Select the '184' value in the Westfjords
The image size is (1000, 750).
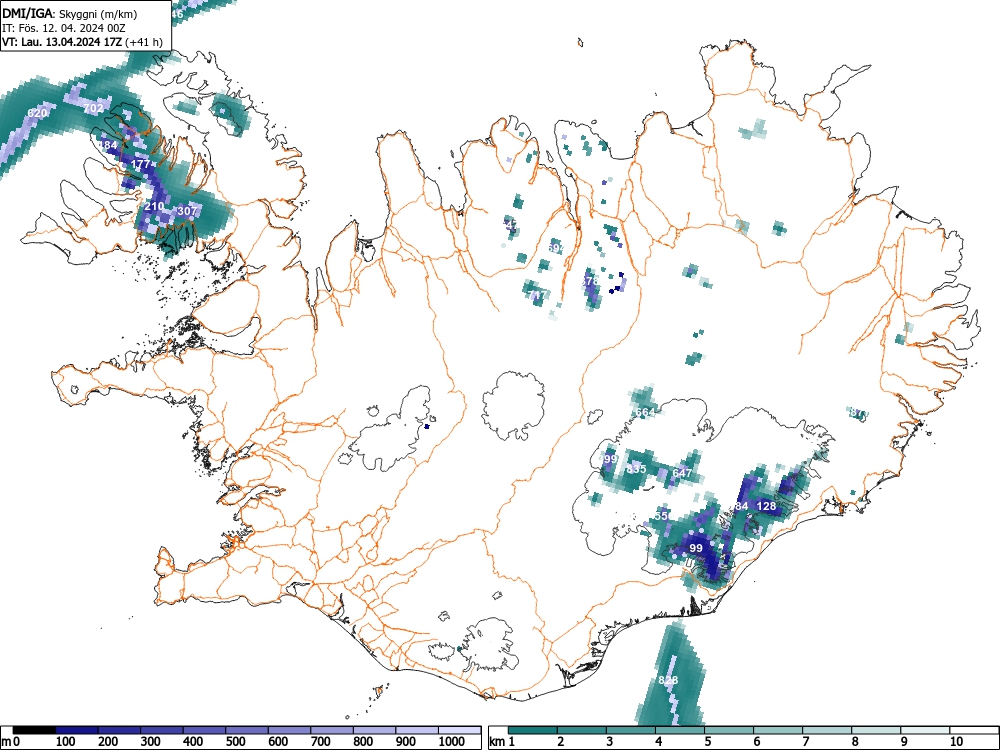[x=108, y=145]
